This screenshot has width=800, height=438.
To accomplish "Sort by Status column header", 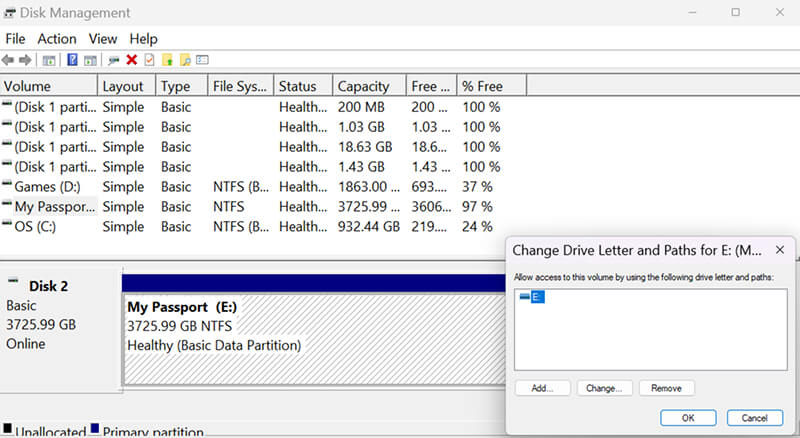I will (303, 86).
